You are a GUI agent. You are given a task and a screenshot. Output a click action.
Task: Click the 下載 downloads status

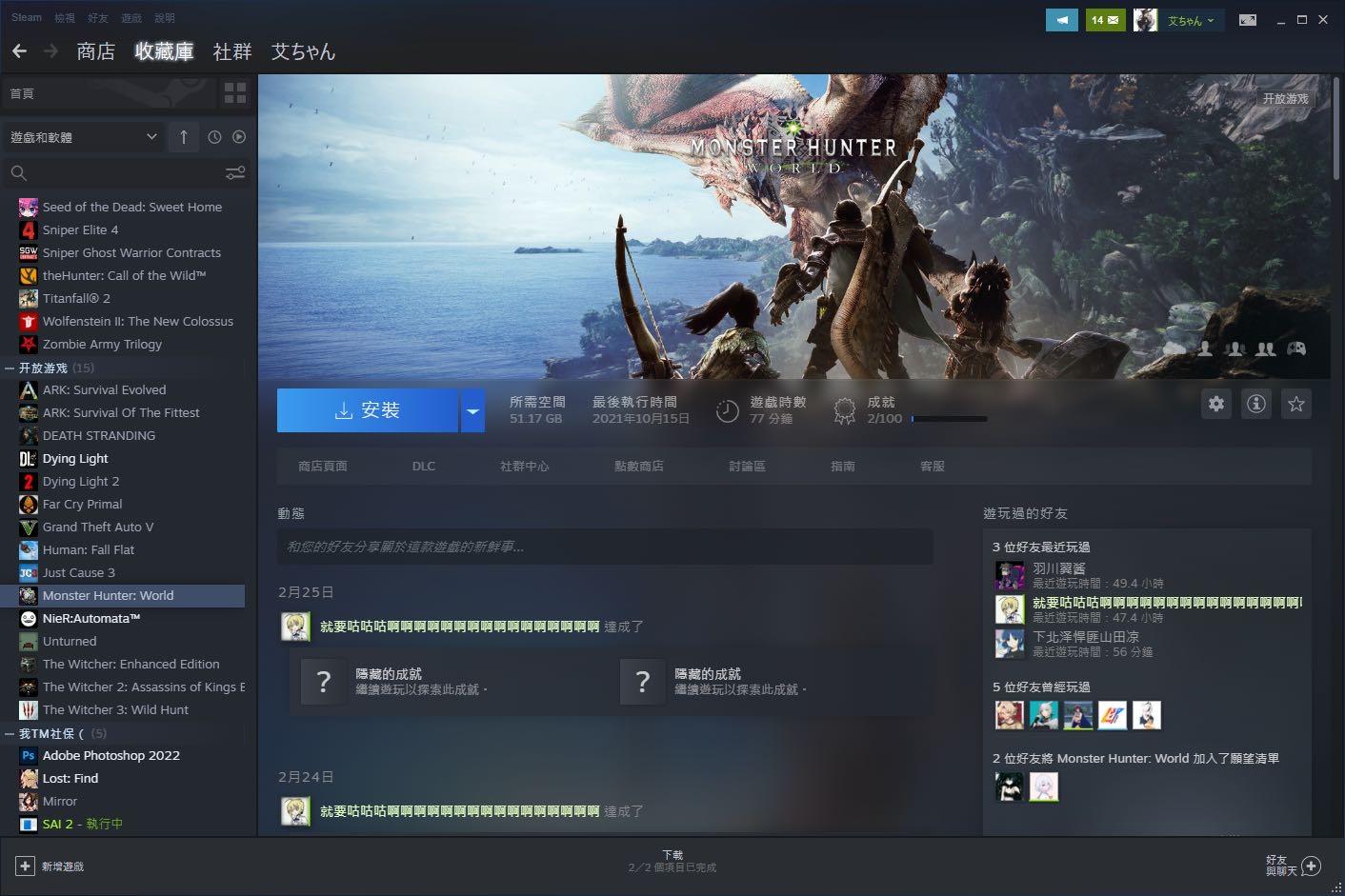[x=672, y=861]
